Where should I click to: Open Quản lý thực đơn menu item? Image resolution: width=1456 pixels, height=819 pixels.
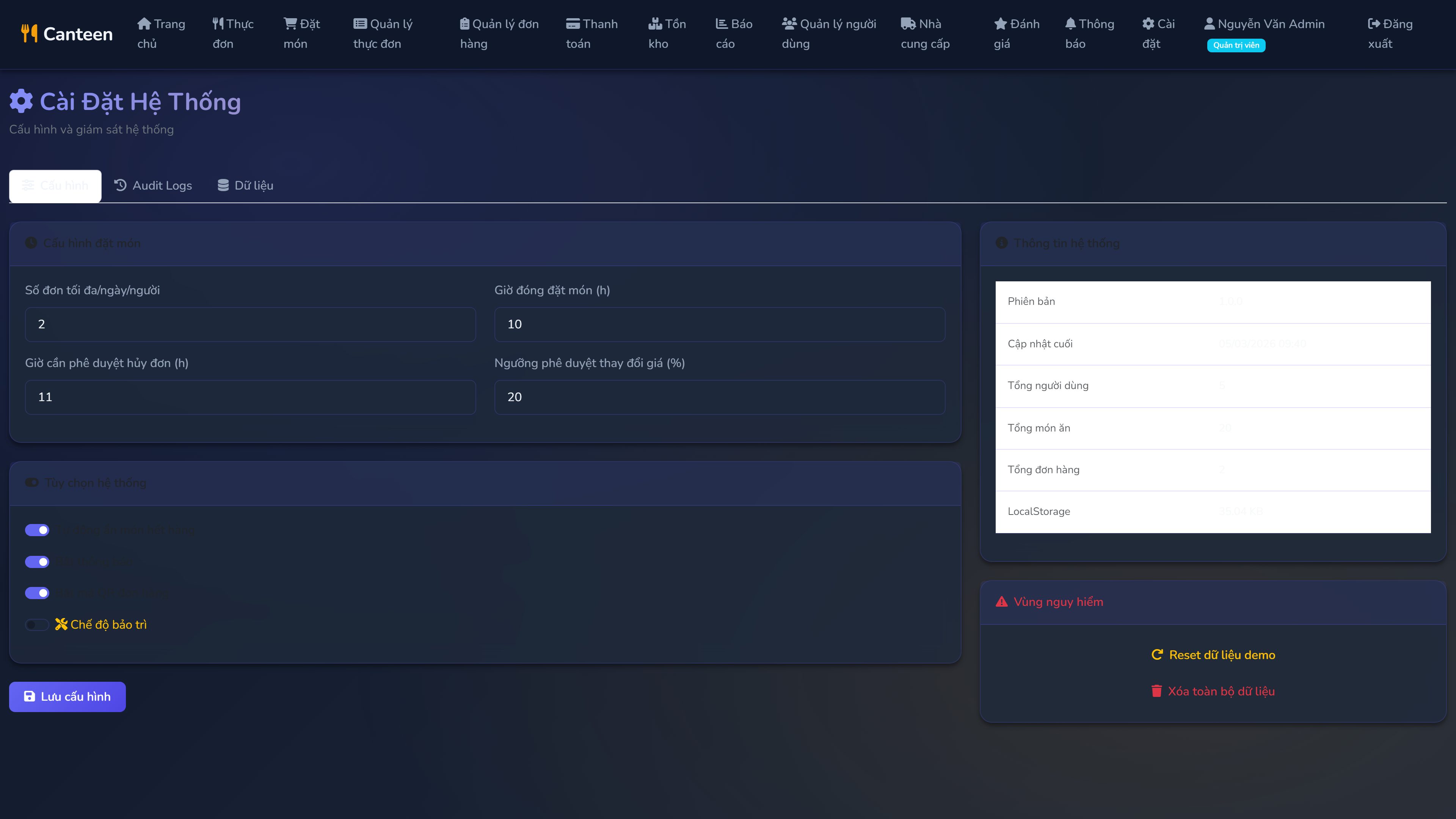point(383,33)
